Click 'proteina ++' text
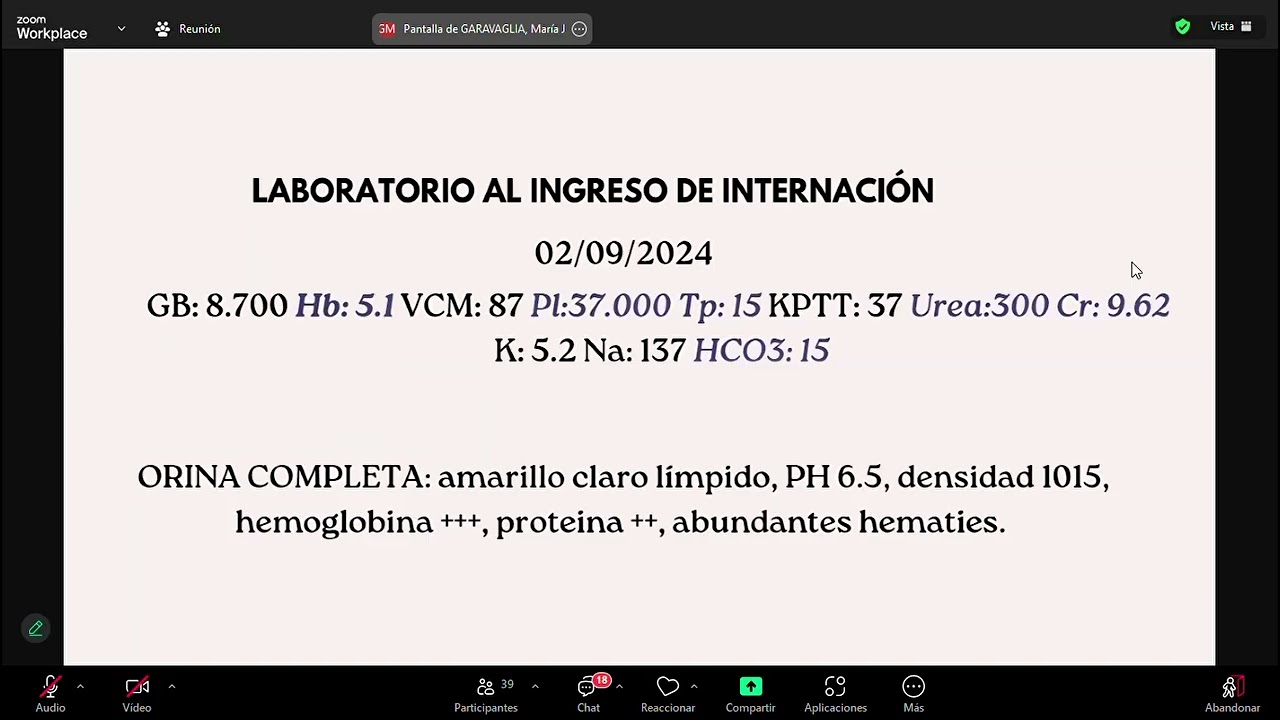 click(579, 523)
